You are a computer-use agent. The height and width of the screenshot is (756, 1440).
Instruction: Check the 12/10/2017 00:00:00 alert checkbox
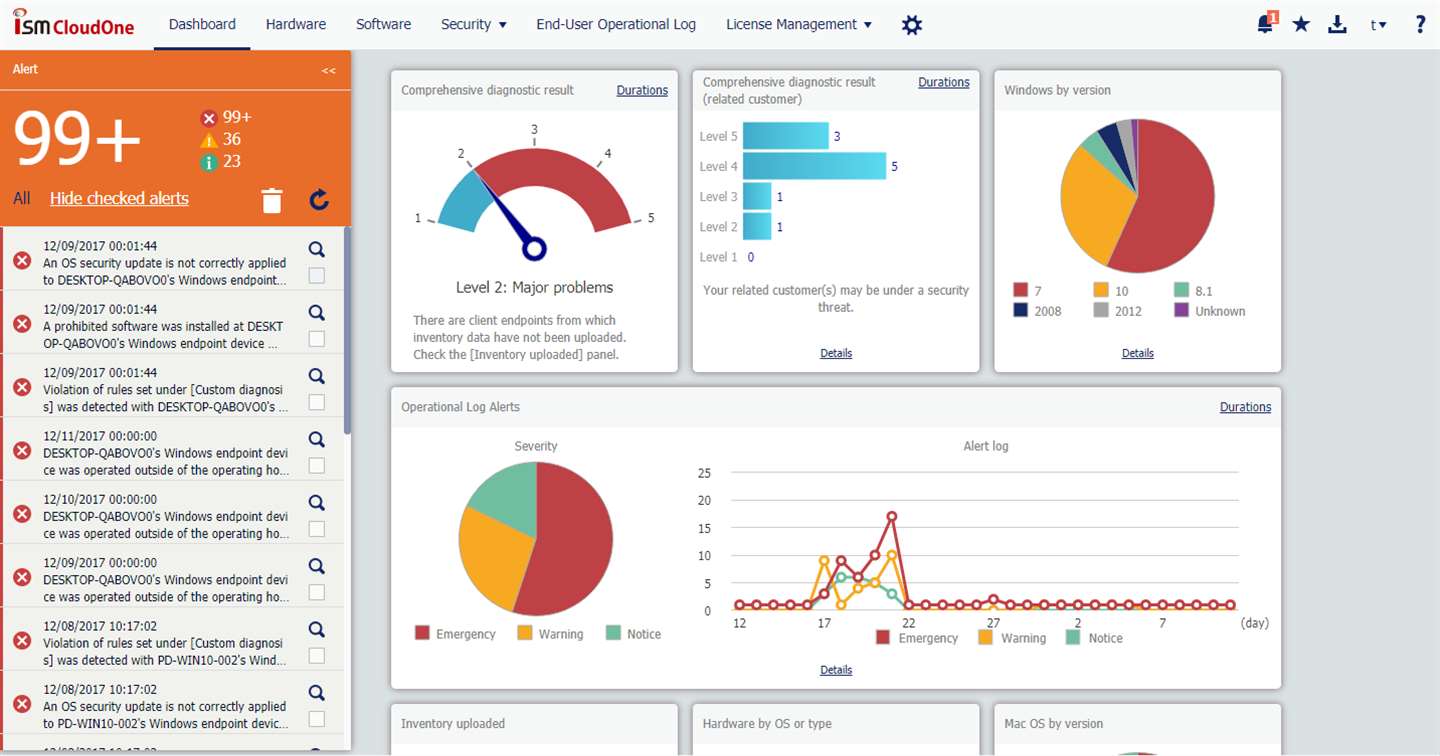click(317, 529)
